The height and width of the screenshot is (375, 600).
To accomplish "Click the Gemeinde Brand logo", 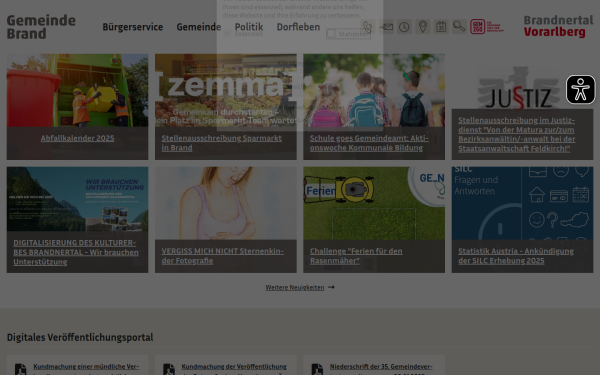I will pos(41,27).
